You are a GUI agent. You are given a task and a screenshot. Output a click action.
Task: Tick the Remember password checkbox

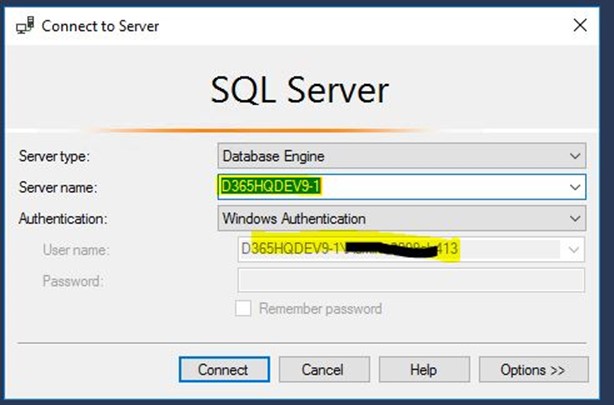pos(243,308)
